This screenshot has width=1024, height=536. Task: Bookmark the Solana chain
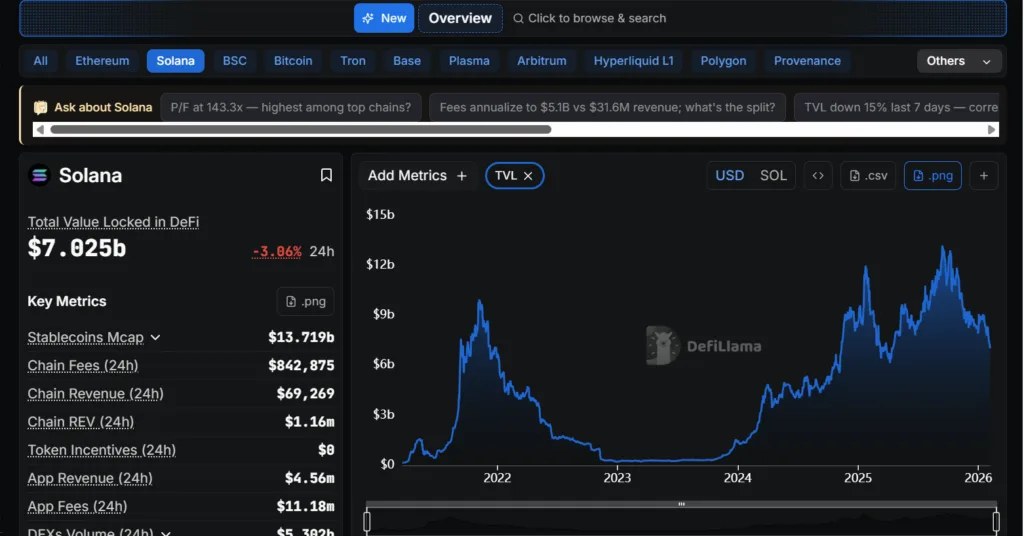[x=326, y=175]
